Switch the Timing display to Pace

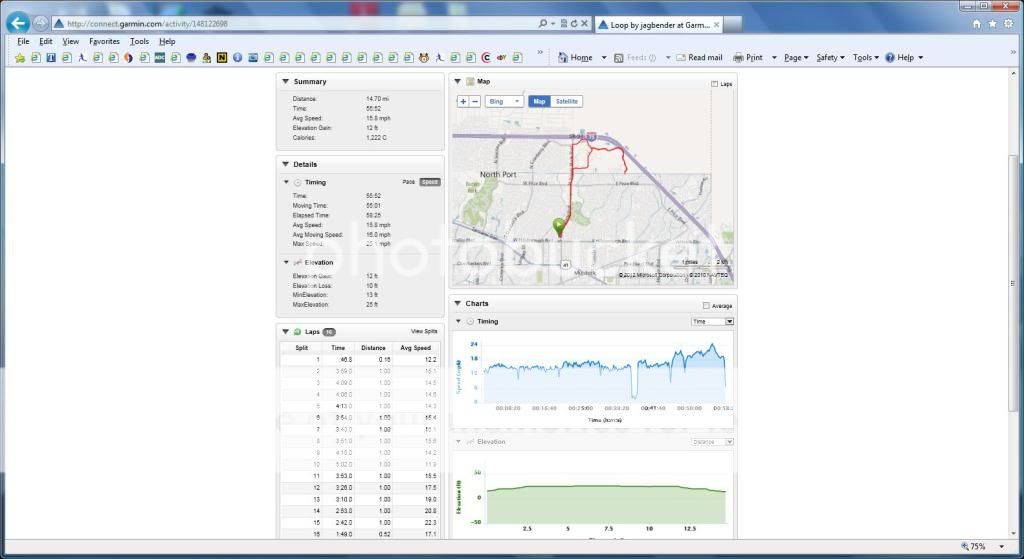click(x=408, y=182)
